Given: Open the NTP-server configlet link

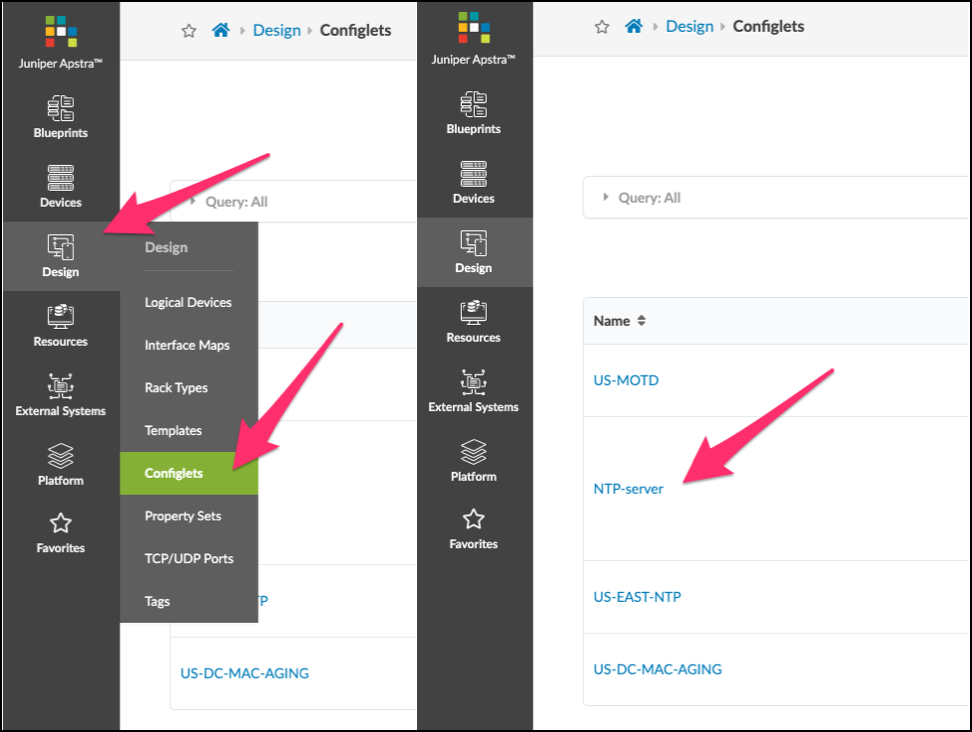Looking at the screenshot, I should tap(628, 489).
